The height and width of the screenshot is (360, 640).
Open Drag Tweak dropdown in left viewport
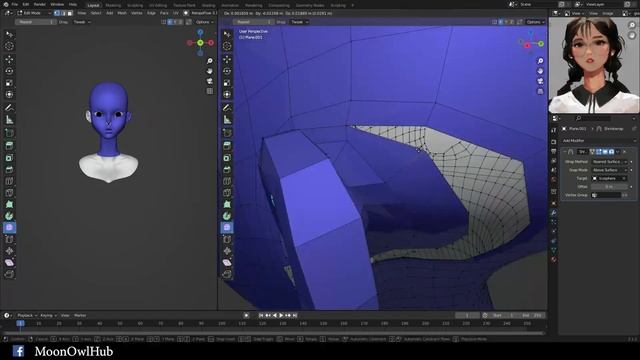point(82,22)
